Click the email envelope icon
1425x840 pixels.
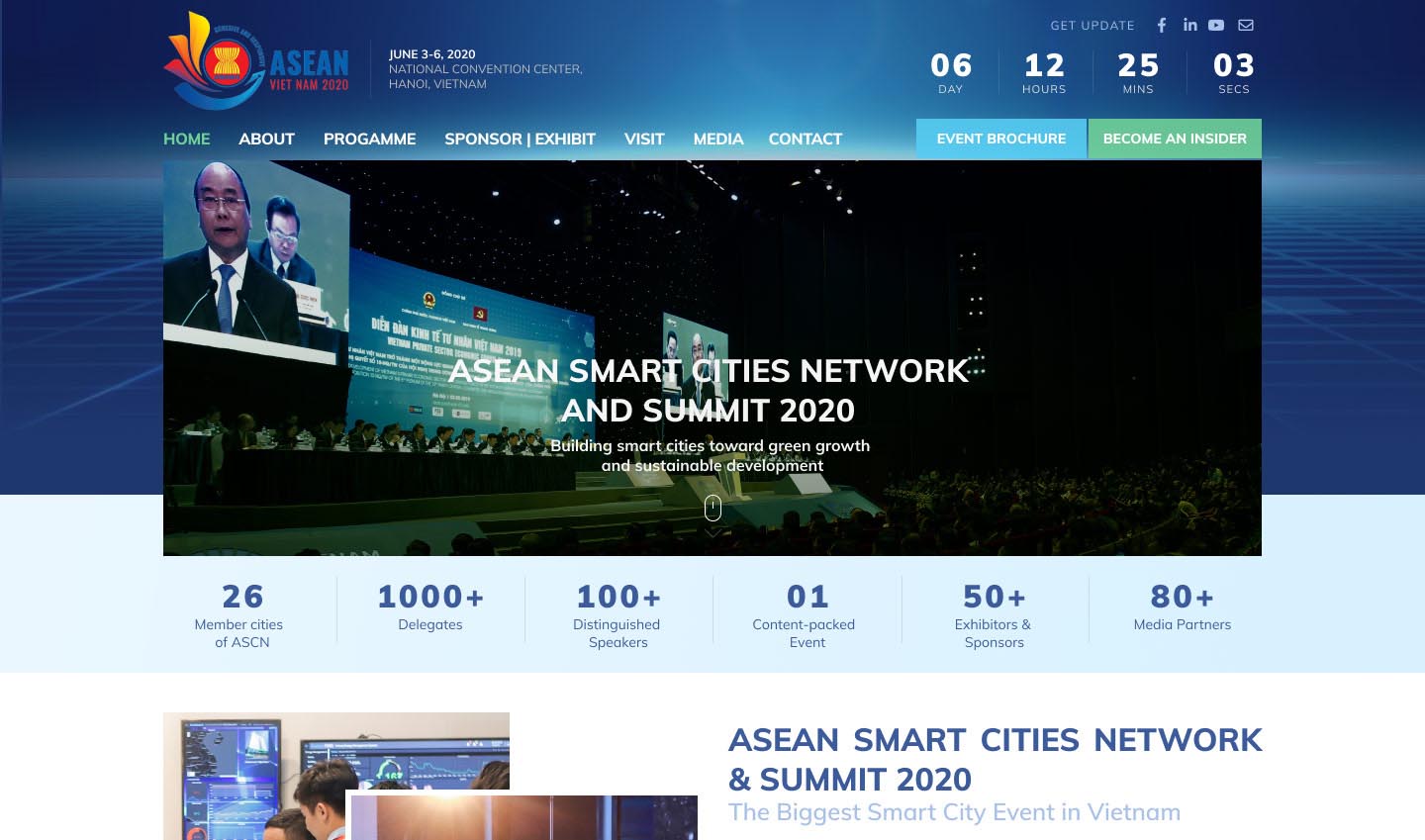tap(1246, 26)
